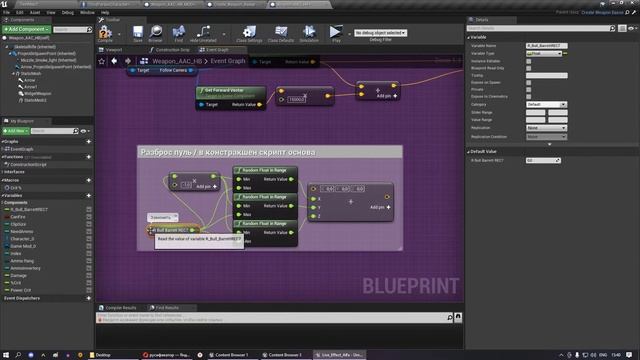The image size is (640, 360).
Task: Open Windows Start menu
Action: (6, 355)
